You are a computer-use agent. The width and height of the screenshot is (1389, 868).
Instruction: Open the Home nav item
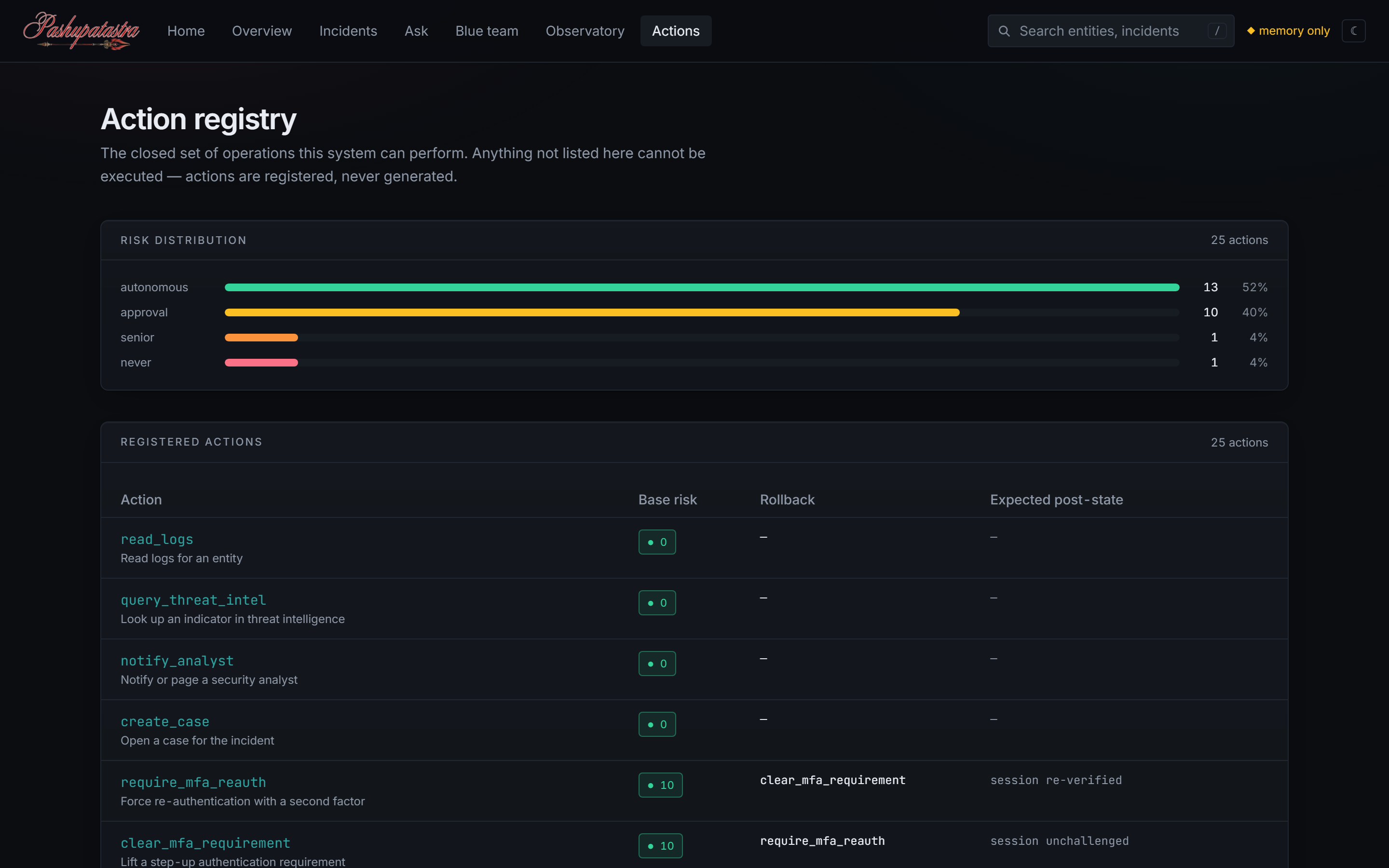click(186, 31)
